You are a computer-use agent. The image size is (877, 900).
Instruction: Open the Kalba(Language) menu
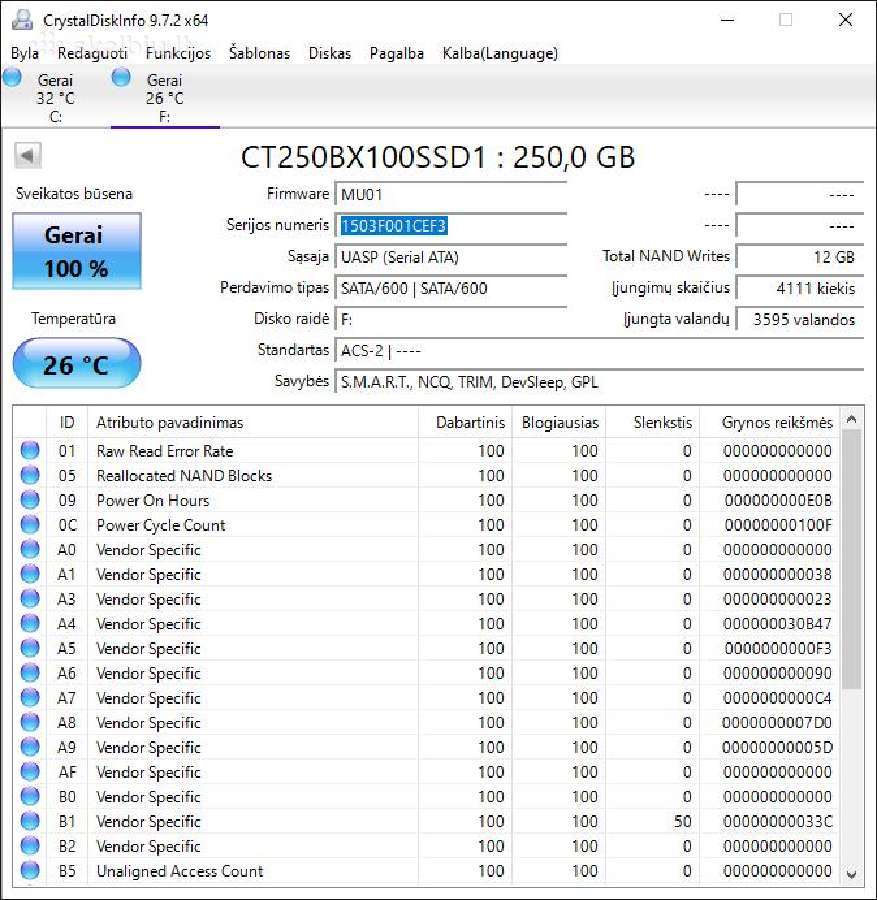tap(500, 53)
